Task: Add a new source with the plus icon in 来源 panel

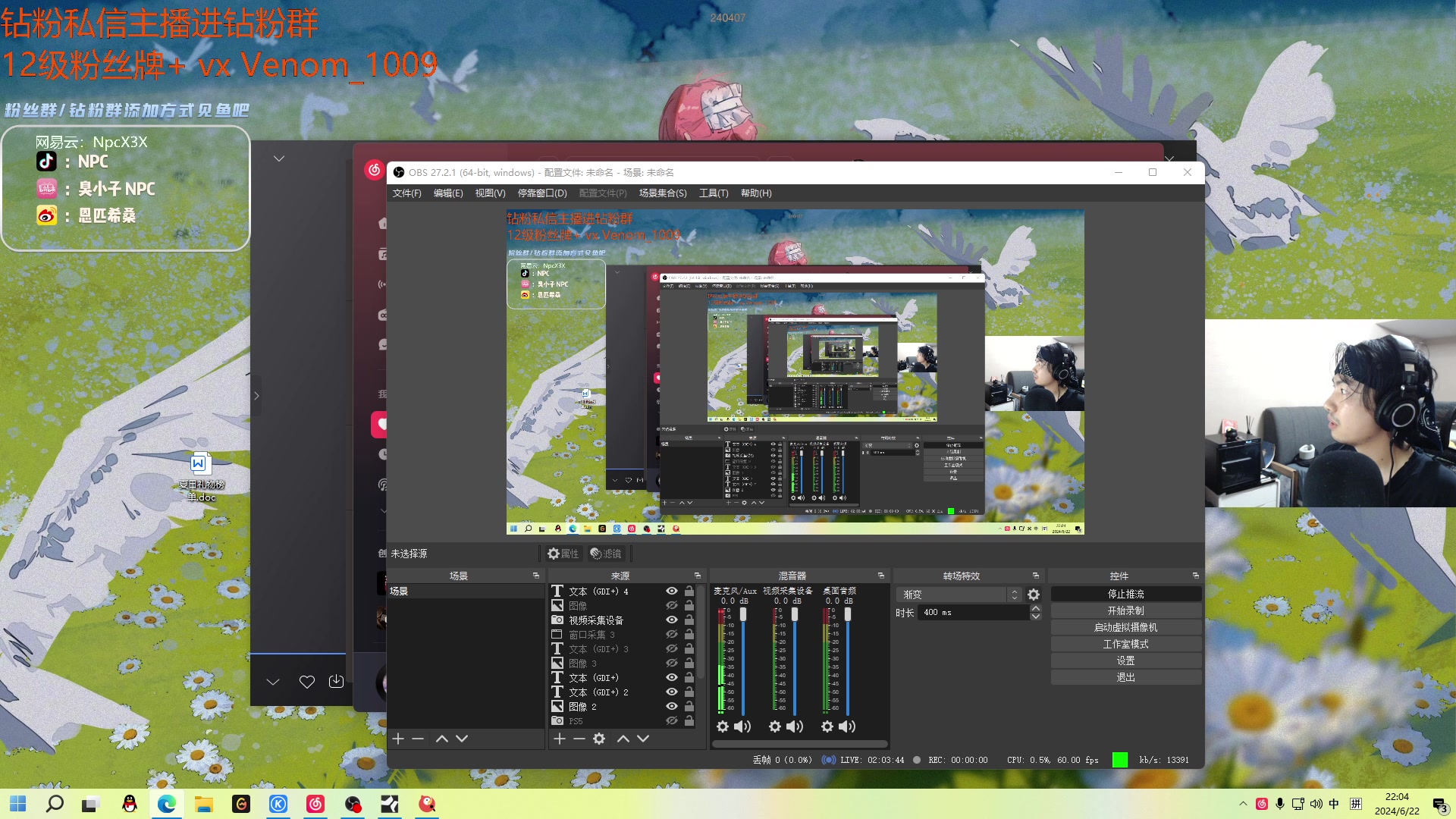Action: click(x=560, y=739)
